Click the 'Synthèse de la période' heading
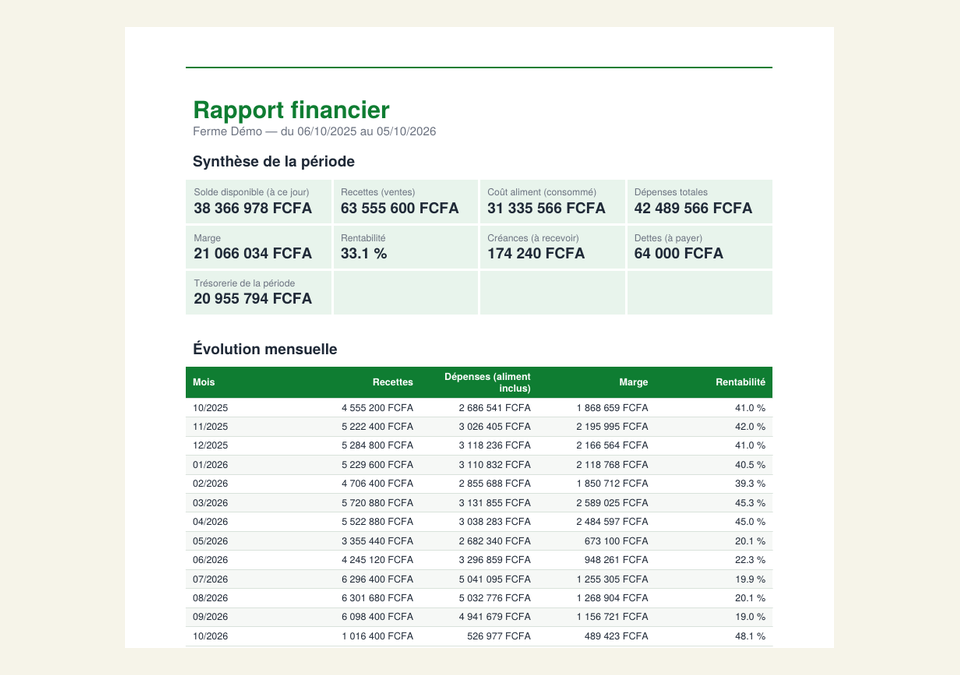 pyautogui.click(x=274, y=161)
